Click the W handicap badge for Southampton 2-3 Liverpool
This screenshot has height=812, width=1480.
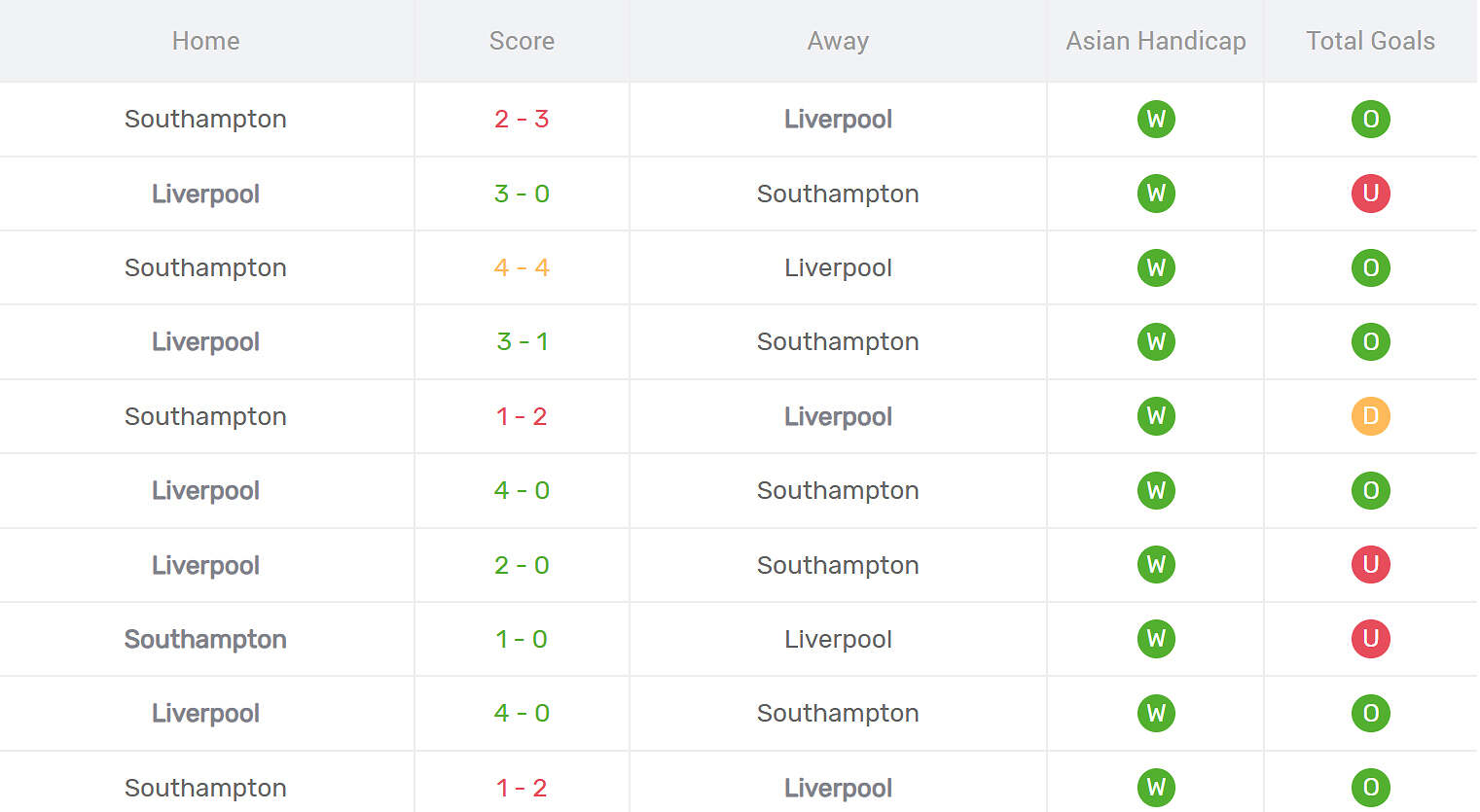click(1155, 119)
